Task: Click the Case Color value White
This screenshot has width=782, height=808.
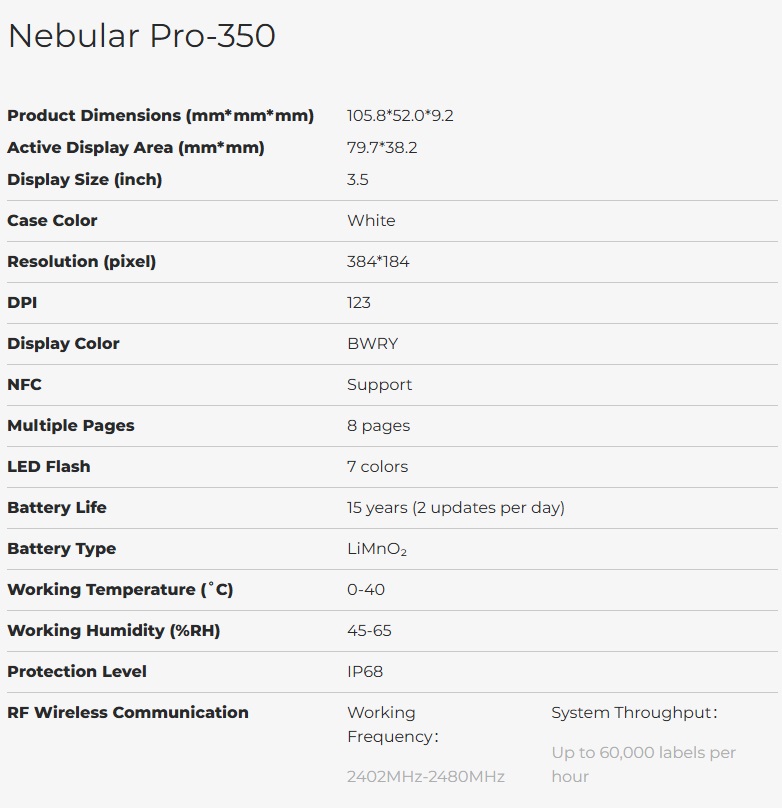Action: coord(371,220)
